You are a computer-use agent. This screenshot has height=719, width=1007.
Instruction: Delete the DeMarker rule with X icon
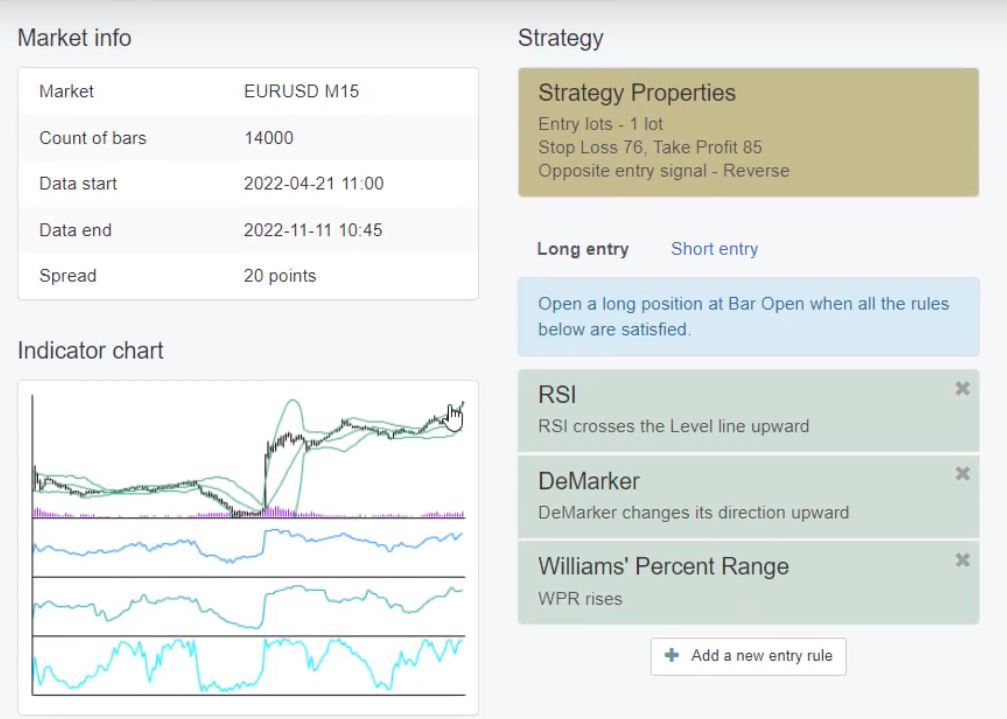pos(962,474)
